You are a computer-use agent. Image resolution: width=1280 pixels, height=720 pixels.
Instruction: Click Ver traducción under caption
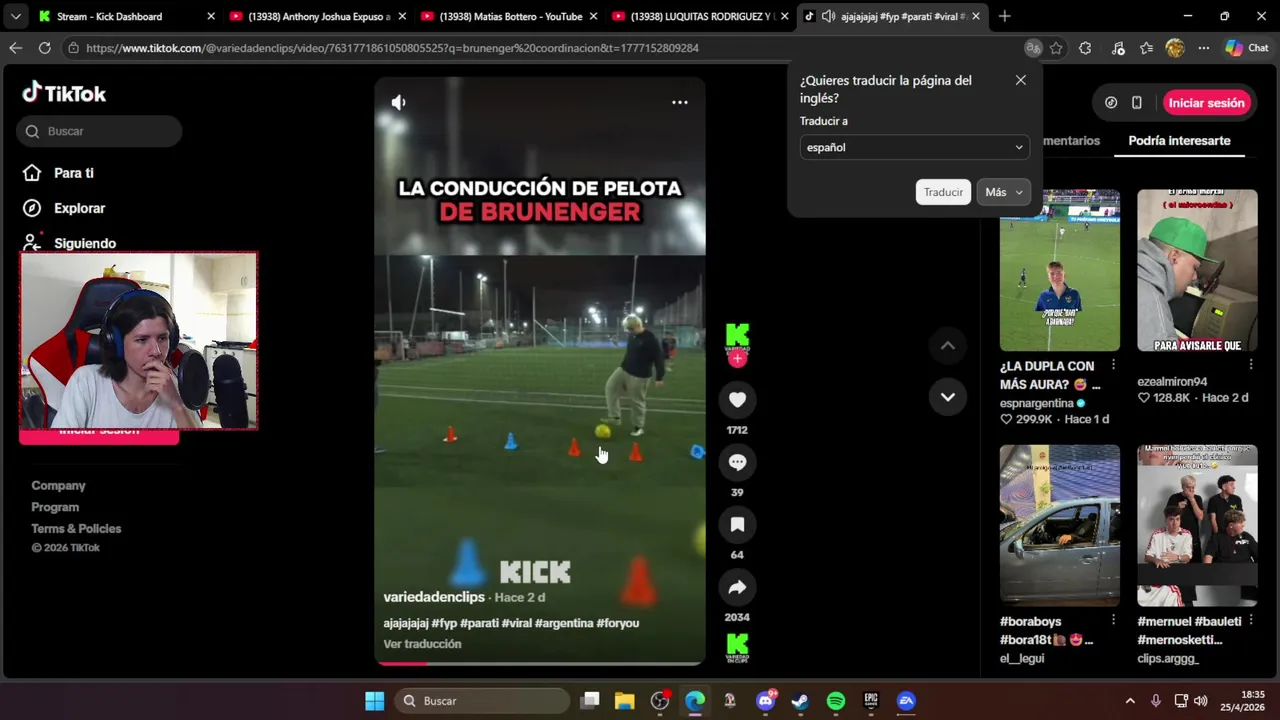pos(422,644)
